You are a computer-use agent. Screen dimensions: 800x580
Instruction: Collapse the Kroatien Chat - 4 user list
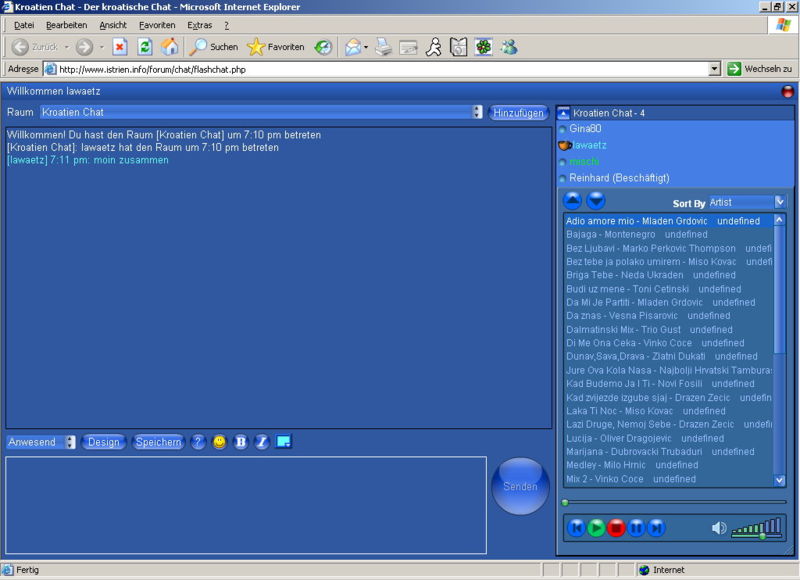(563, 113)
